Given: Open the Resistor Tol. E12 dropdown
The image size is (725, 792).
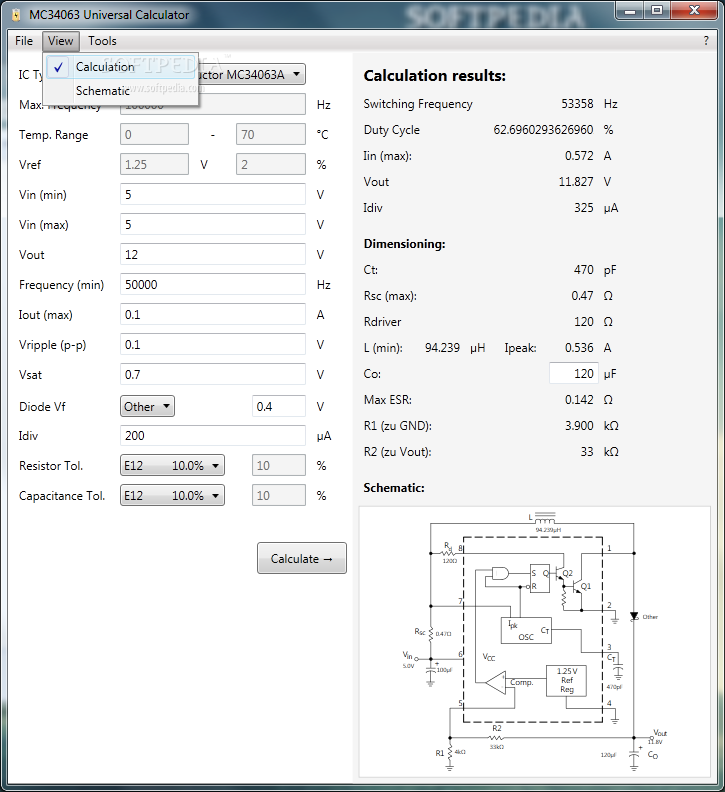Looking at the screenshot, I should 172,466.
